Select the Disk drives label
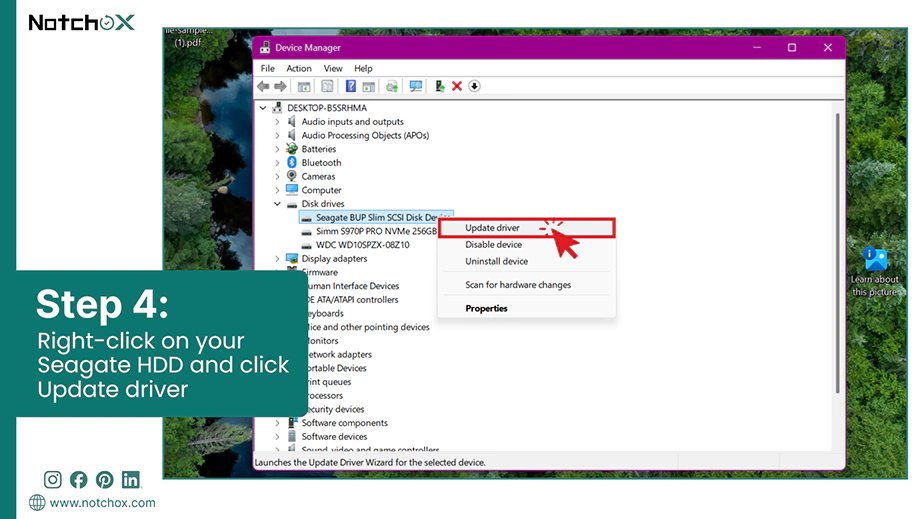This screenshot has height=519, width=922. [323, 203]
